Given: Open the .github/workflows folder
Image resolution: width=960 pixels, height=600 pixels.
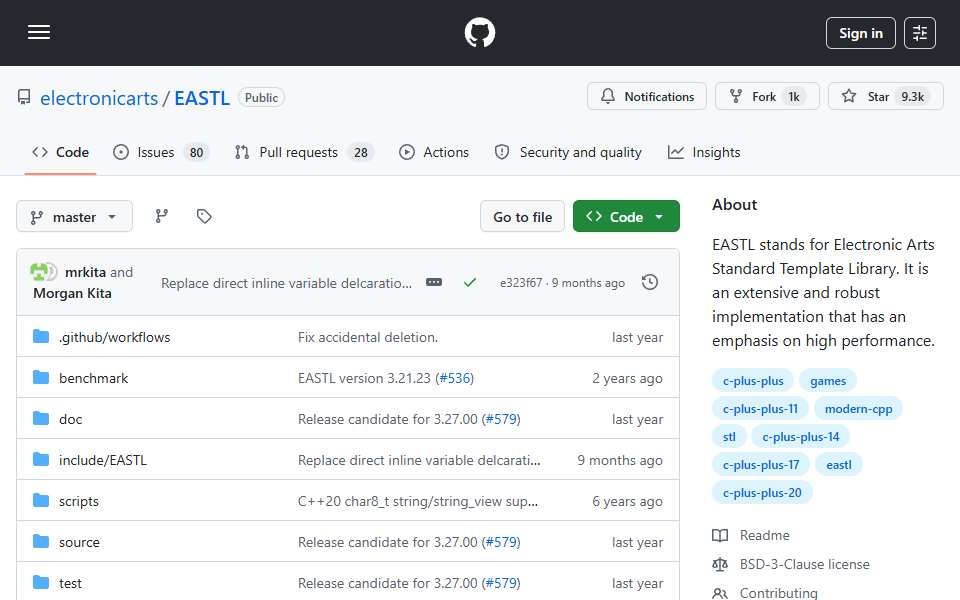Looking at the screenshot, I should pos(114,337).
